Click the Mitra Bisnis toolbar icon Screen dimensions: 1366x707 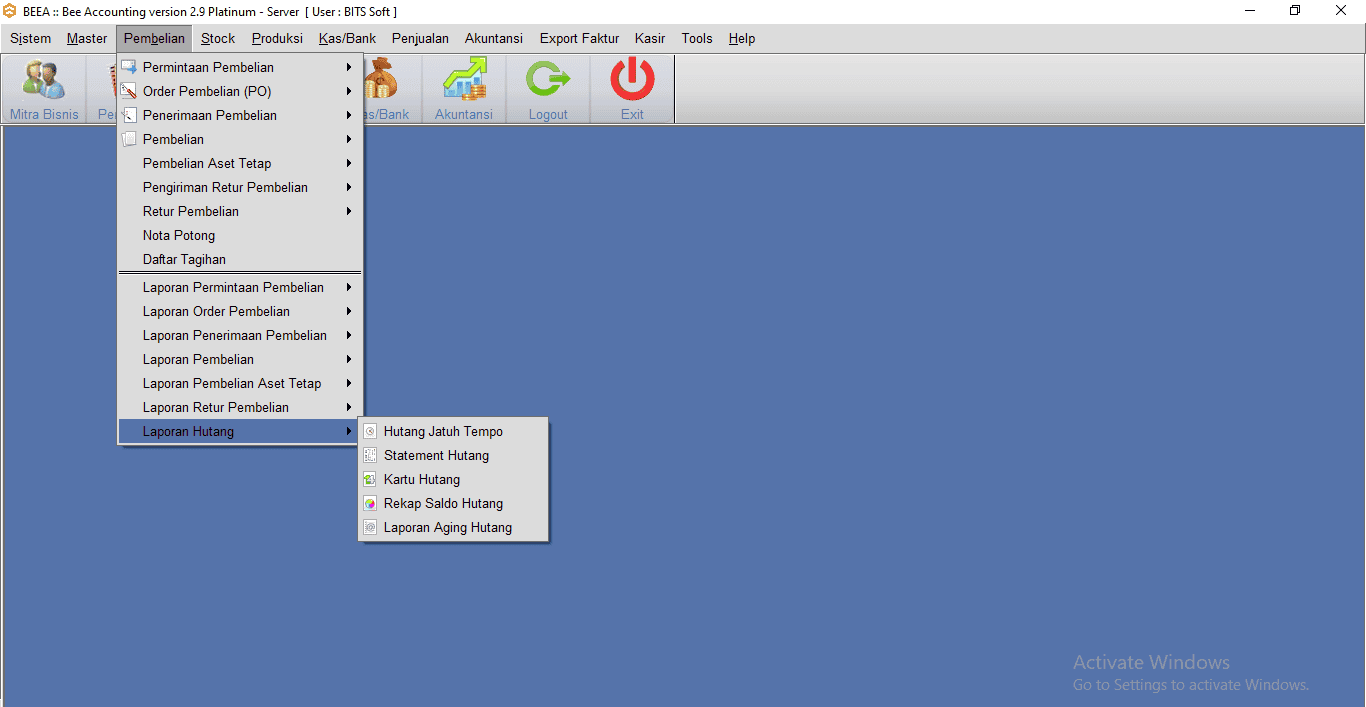coord(44,82)
